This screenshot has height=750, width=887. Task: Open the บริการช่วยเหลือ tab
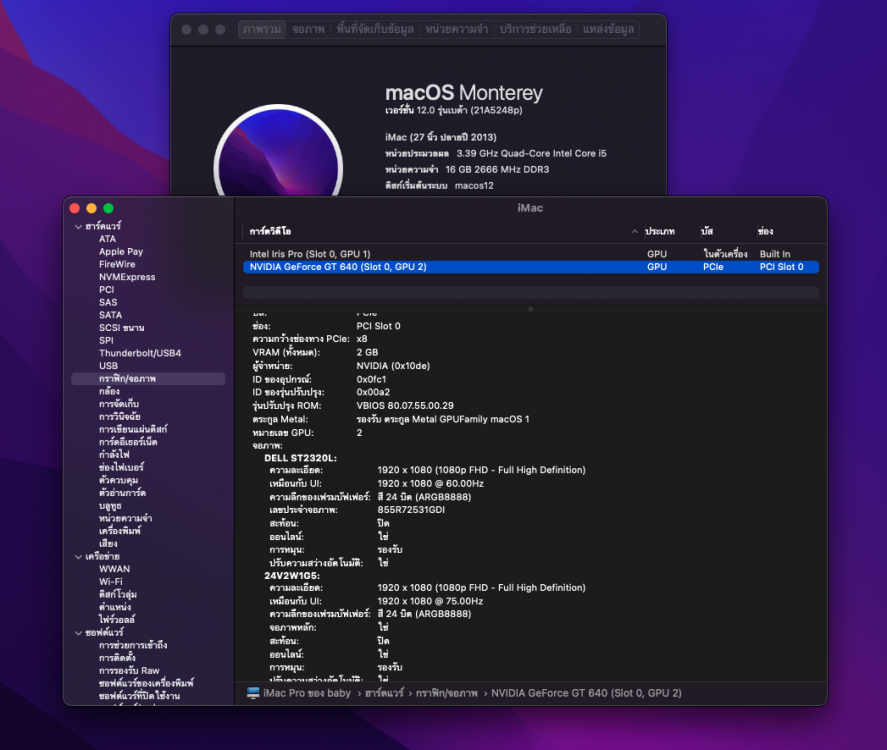(x=535, y=29)
